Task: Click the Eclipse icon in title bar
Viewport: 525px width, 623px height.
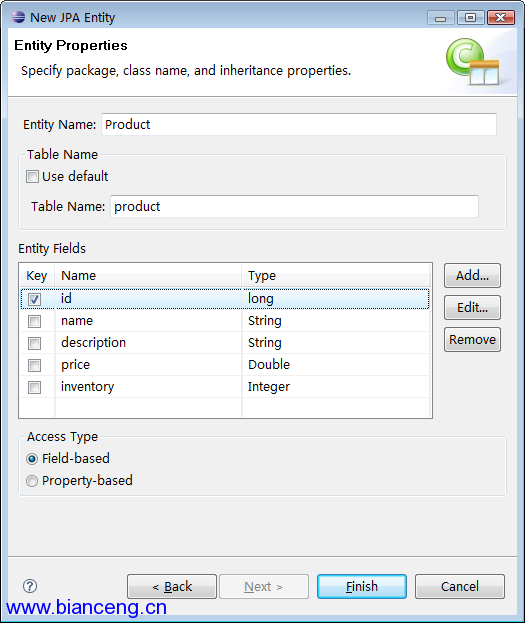Action: coord(18,17)
